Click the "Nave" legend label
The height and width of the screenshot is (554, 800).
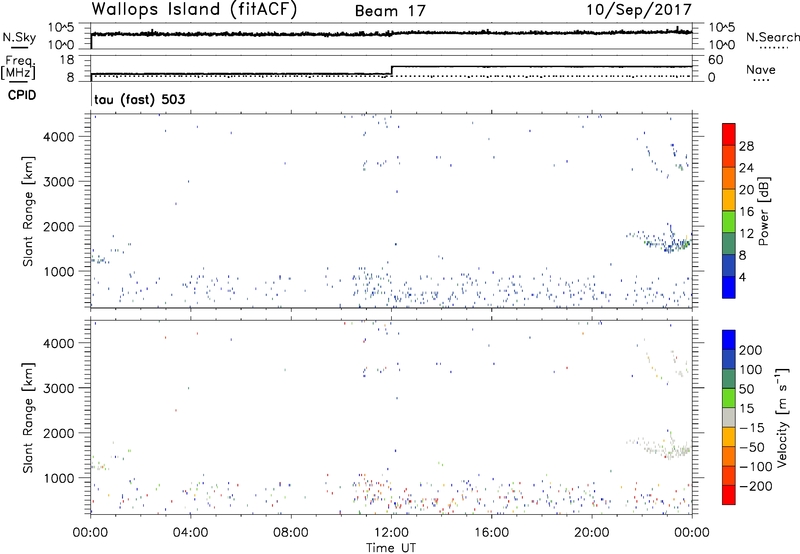click(761, 69)
